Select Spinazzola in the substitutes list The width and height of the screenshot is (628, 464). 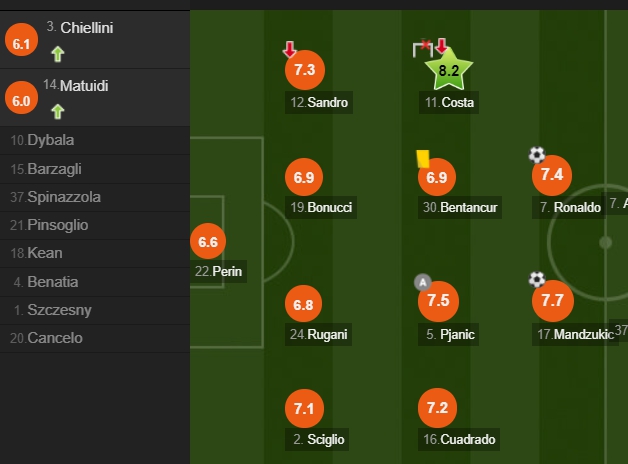(95, 197)
